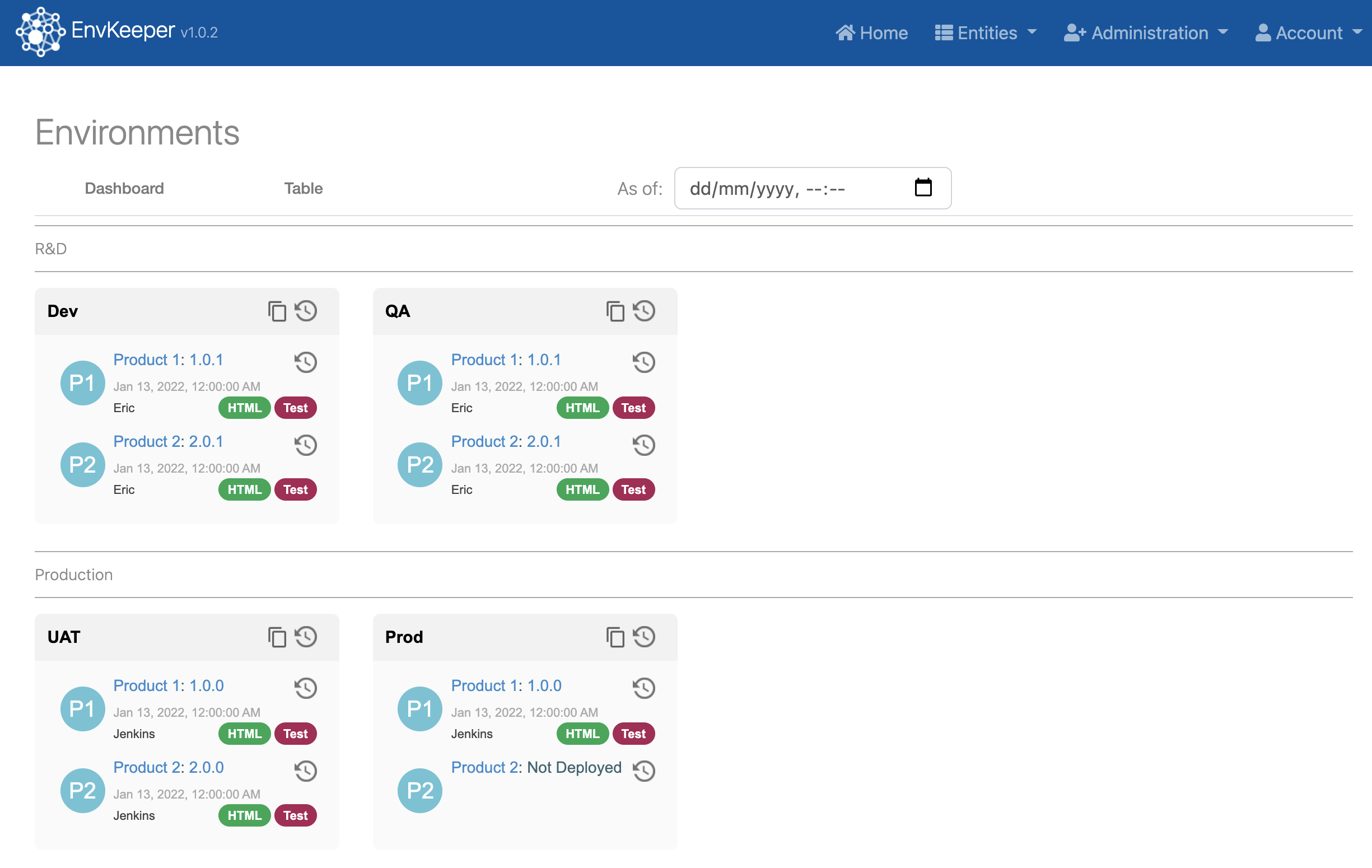Expand the Entities dropdown menu
Viewport: 1372px width, 868px height.
[x=985, y=33]
